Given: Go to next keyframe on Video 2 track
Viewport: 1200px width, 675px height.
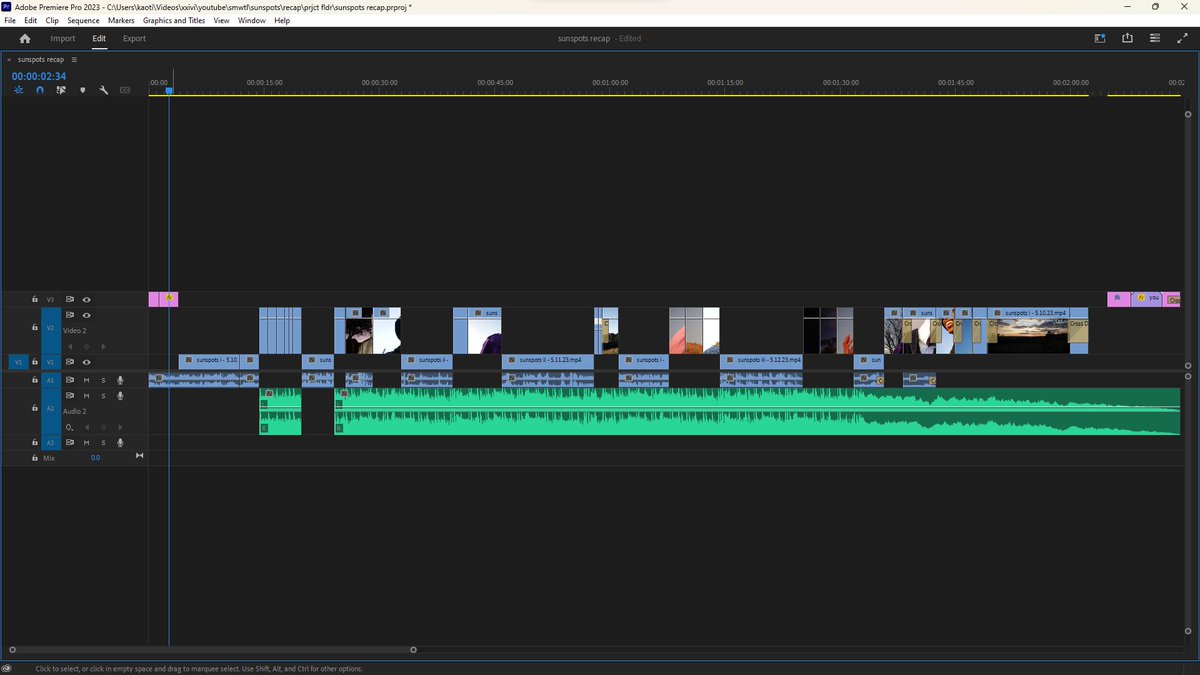Looking at the screenshot, I should tap(103, 347).
